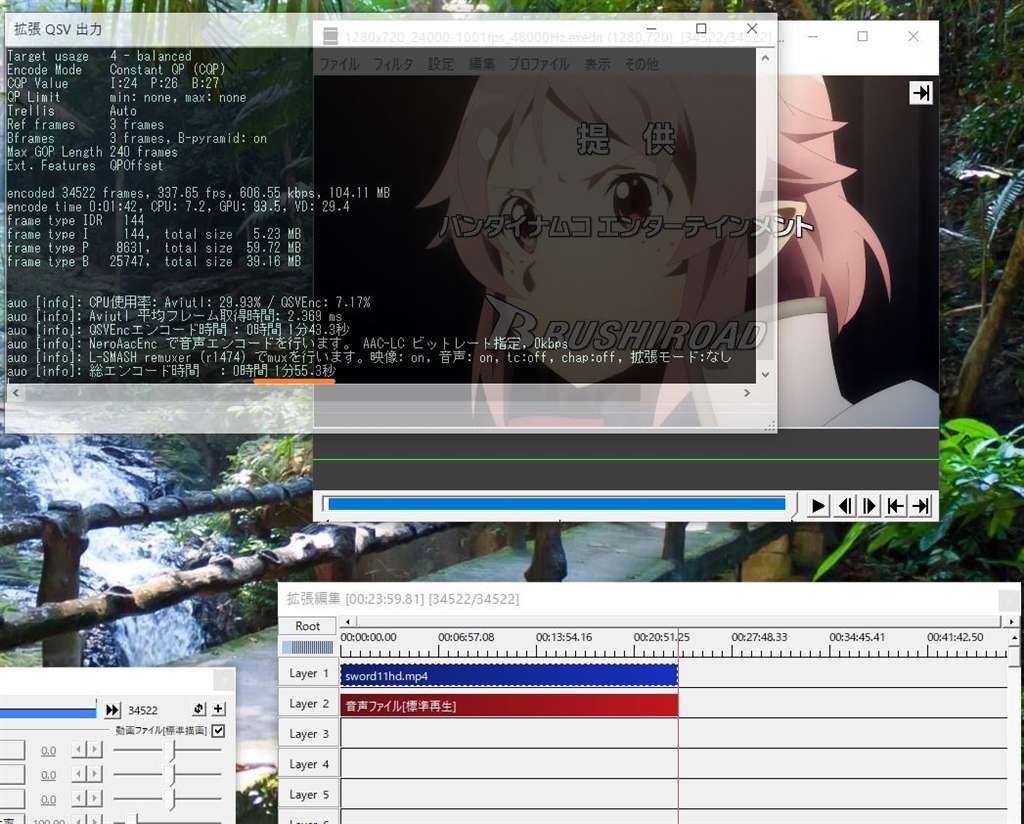The image size is (1024, 824).
Task: Click the timeline ruler at 00:06:57.08
Action: point(466,637)
